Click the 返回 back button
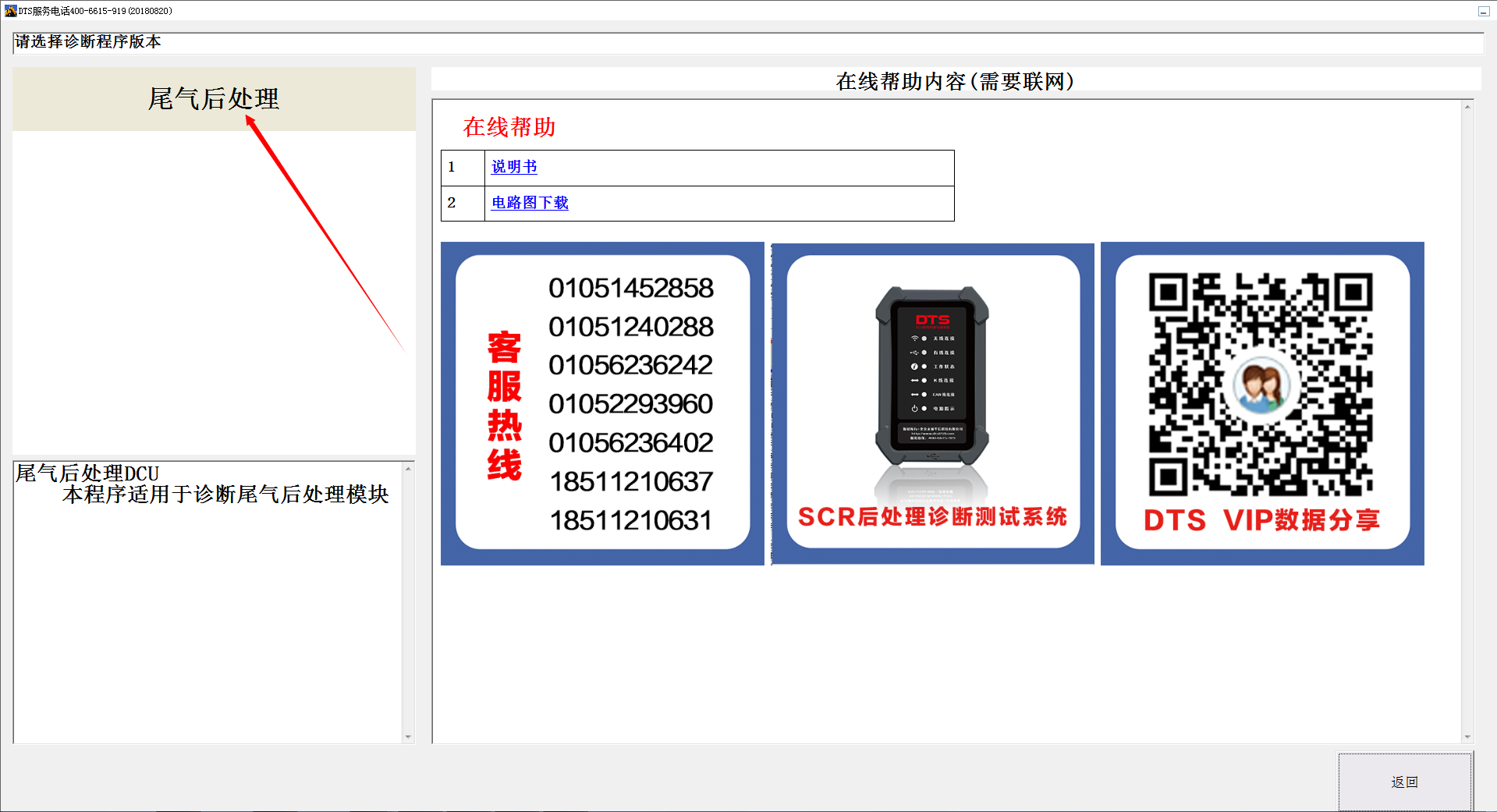Viewport: 1497px width, 812px height. [1405, 782]
